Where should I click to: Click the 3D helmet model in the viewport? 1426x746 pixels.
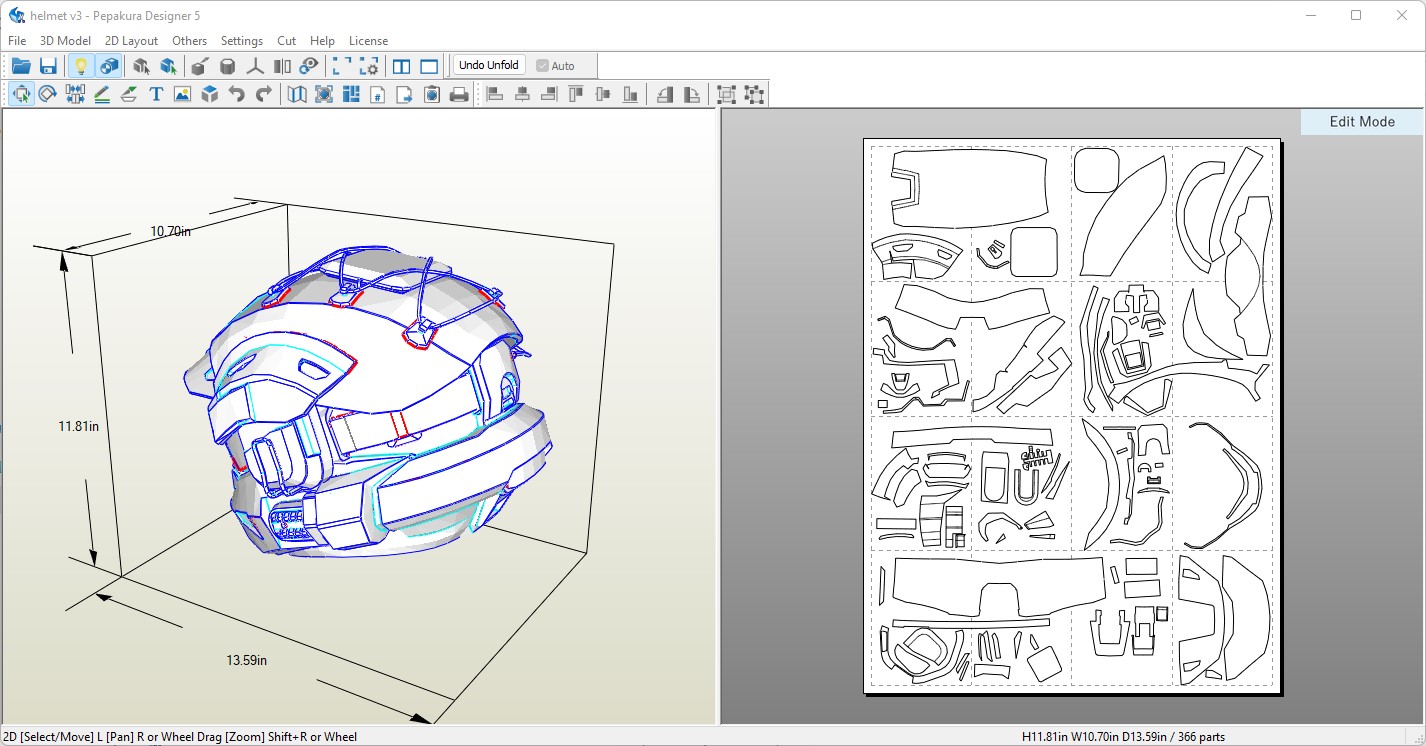tap(370, 400)
